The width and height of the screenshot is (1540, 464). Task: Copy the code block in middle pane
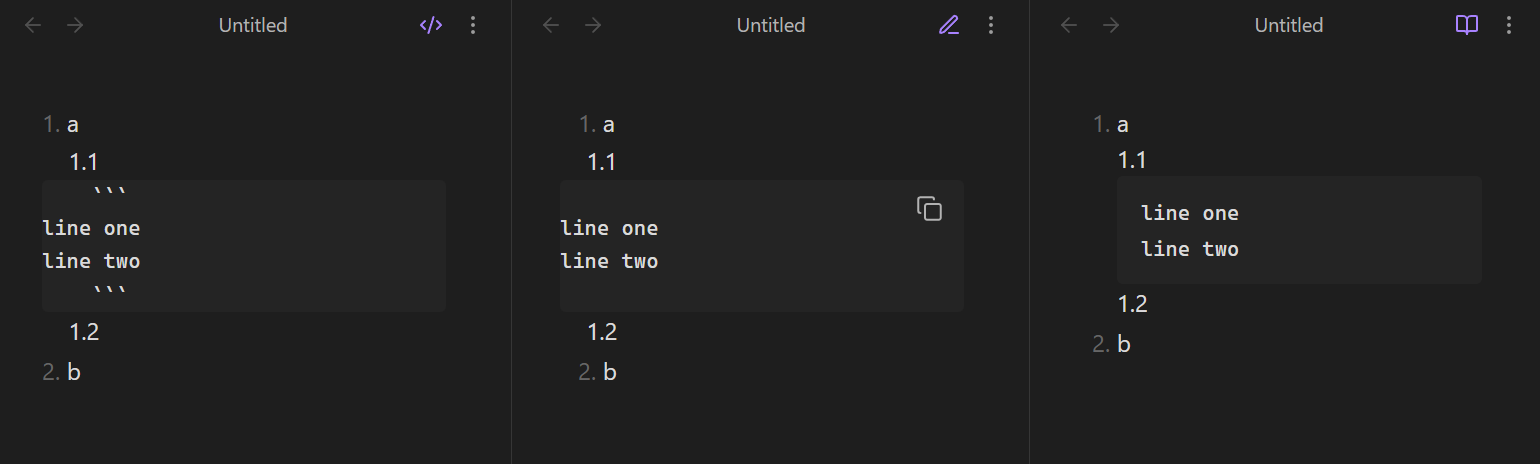tap(929, 208)
